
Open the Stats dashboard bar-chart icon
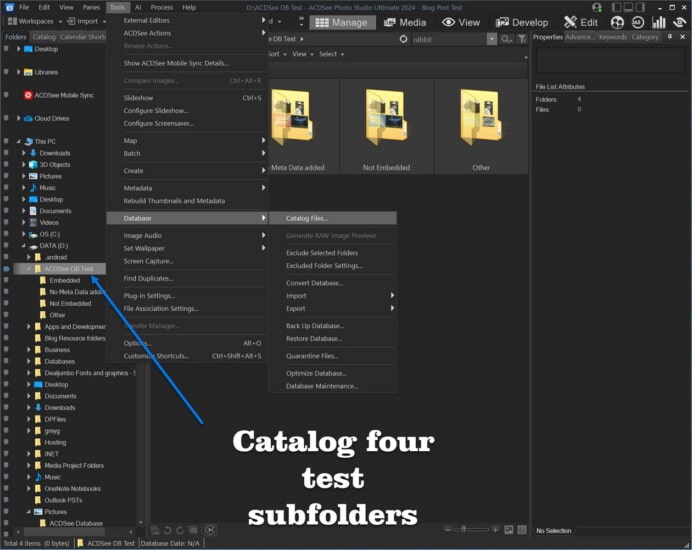click(x=659, y=22)
